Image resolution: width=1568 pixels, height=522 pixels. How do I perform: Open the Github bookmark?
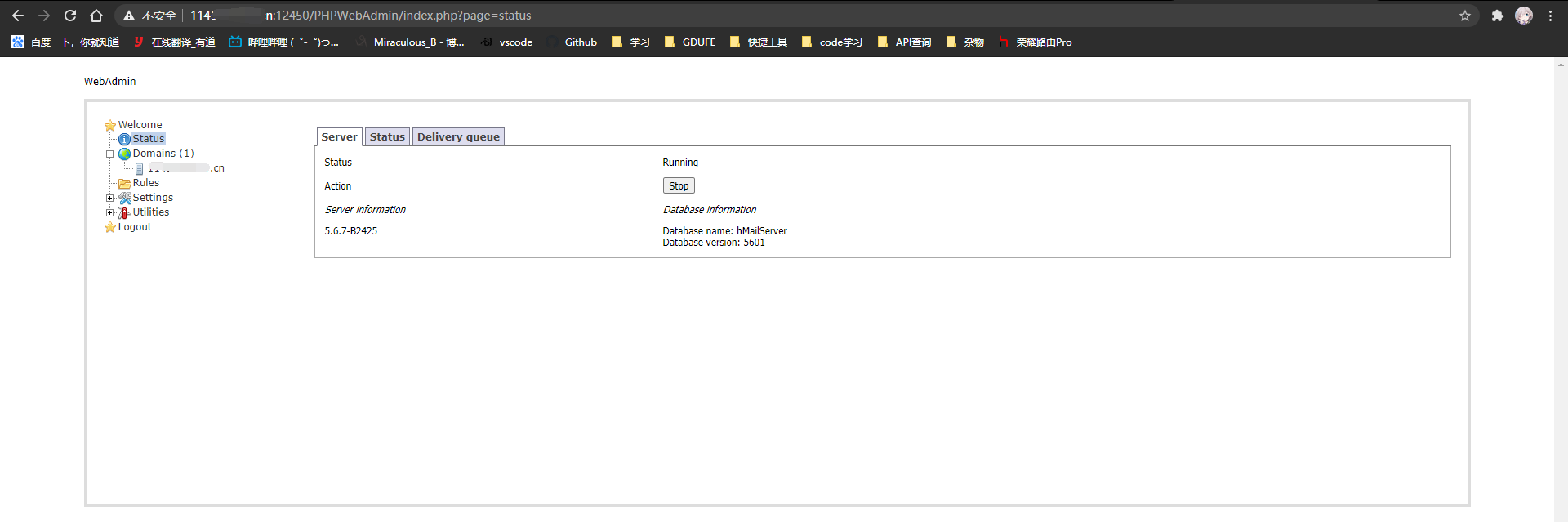pos(580,42)
